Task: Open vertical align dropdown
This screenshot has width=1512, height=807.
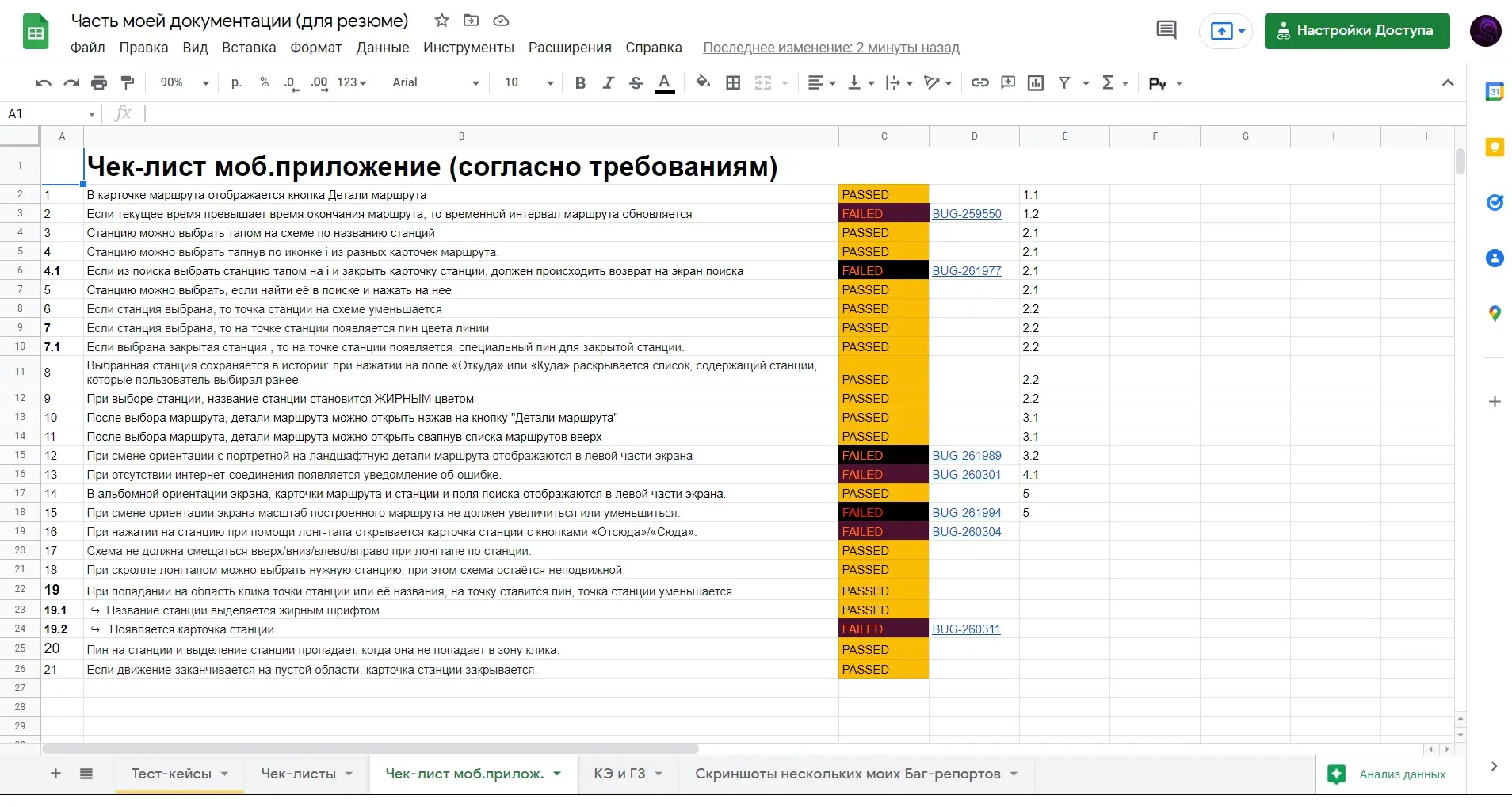Action: click(x=861, y=83)
